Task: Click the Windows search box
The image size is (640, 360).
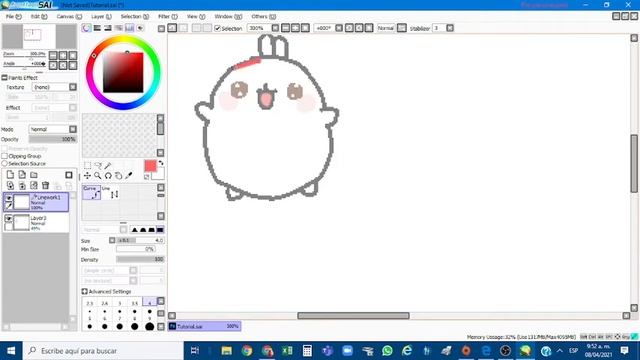Action: pyautogui.click(x=103, y=351)
